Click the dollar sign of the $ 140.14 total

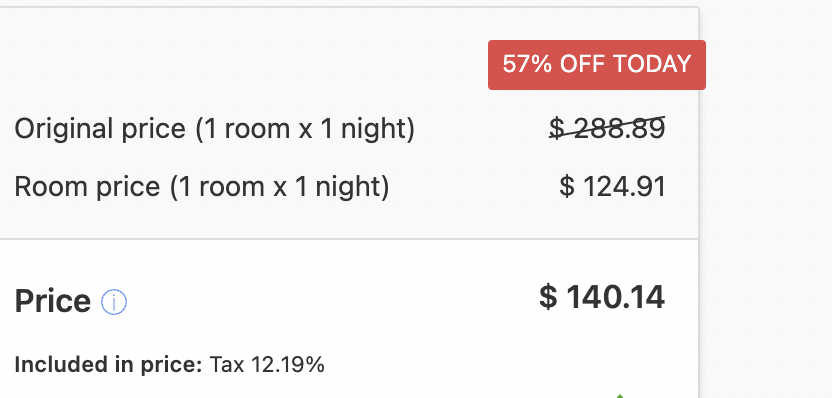click(x=548, y=297)
